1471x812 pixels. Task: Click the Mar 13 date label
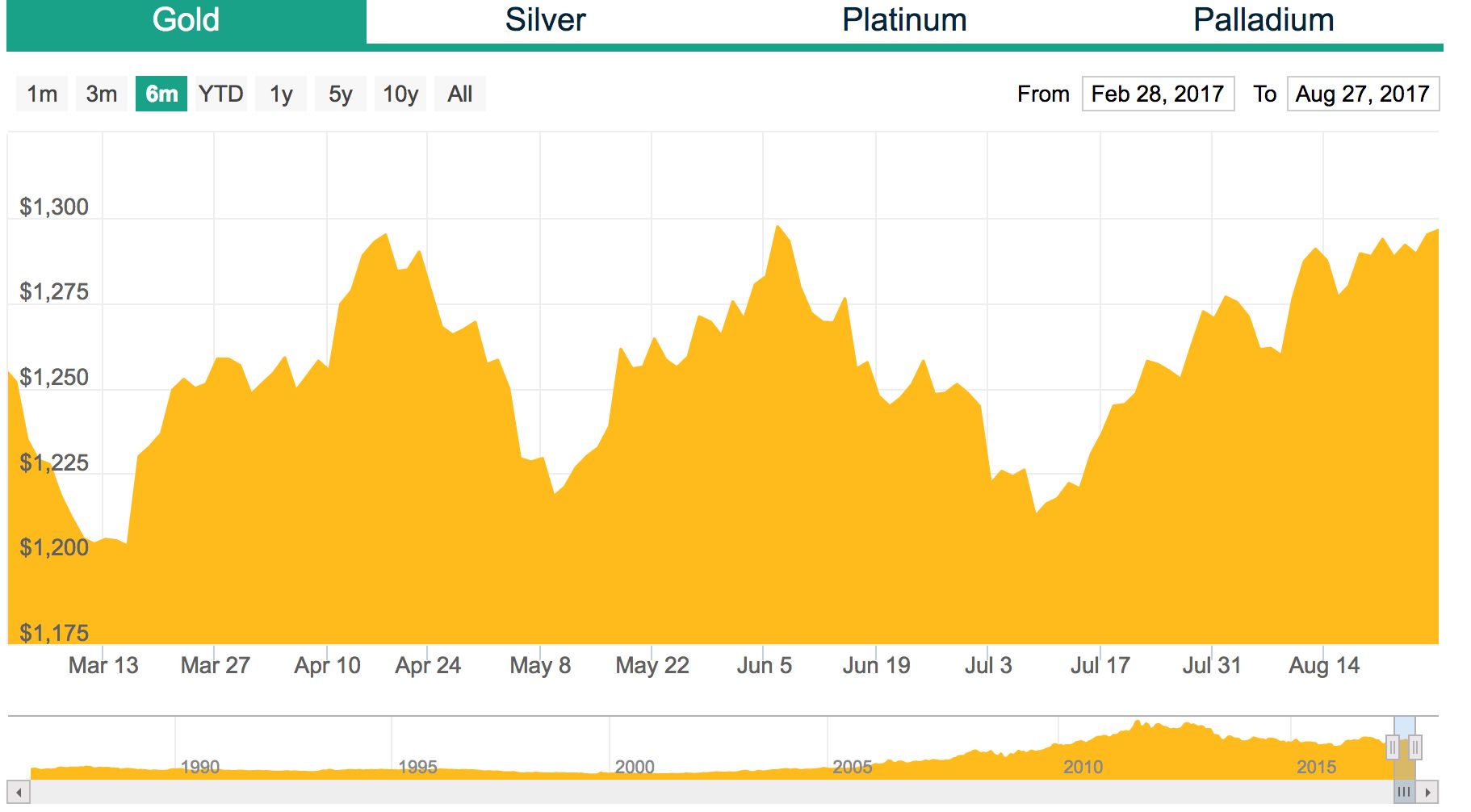click(x=103, y=666)
